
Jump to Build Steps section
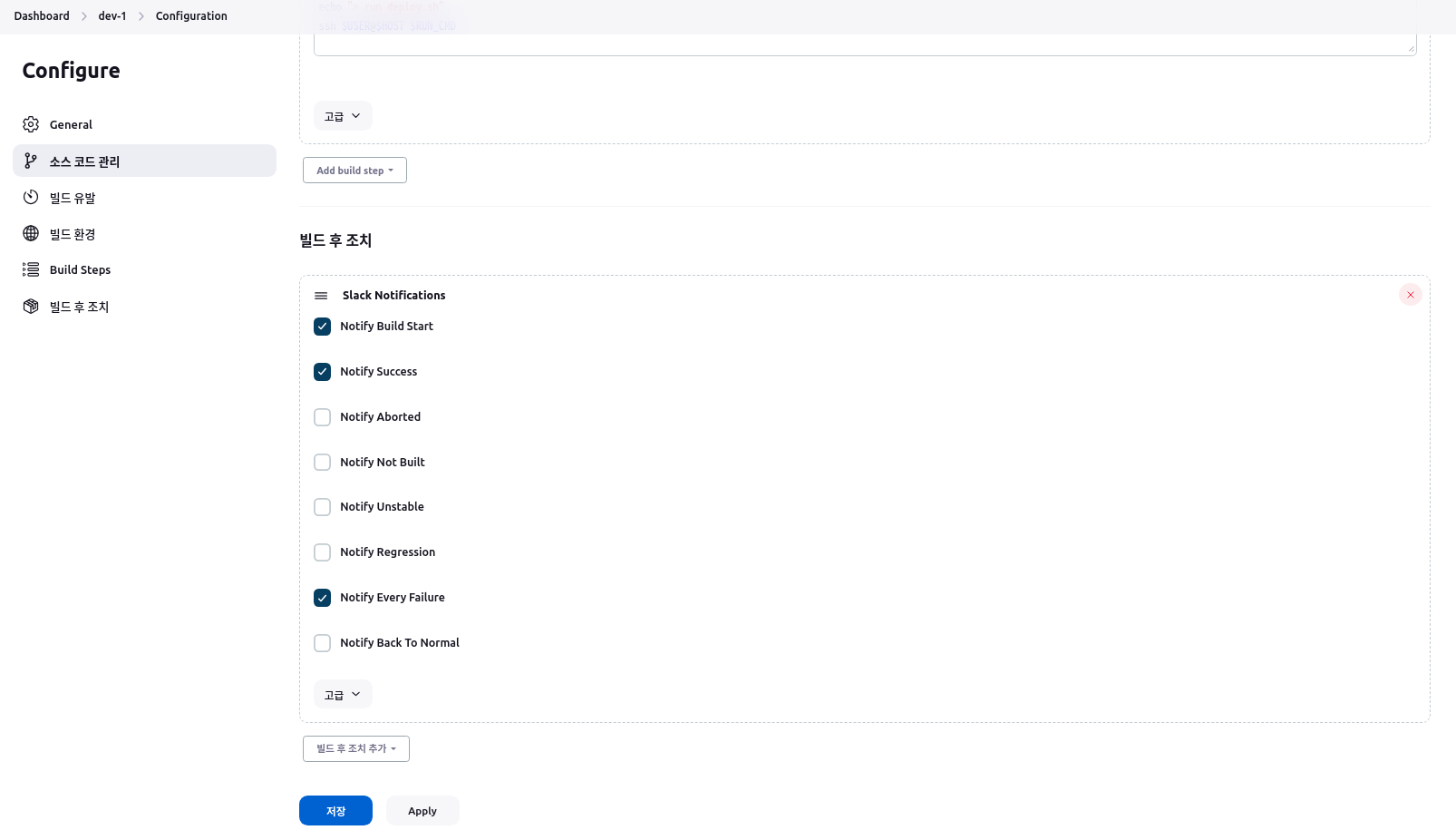point(144,269)
